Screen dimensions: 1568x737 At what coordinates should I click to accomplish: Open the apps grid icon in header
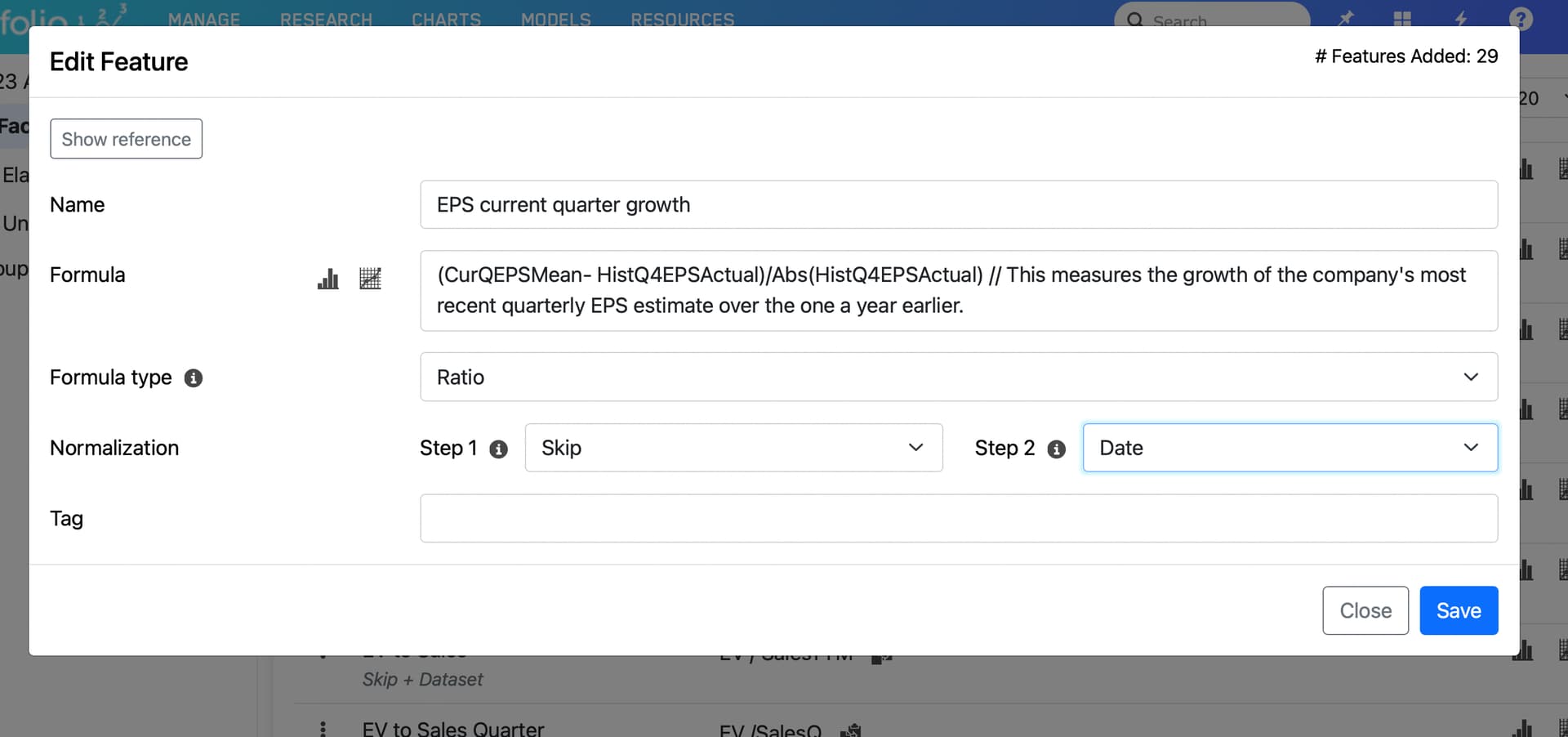tap(1402, 18)
